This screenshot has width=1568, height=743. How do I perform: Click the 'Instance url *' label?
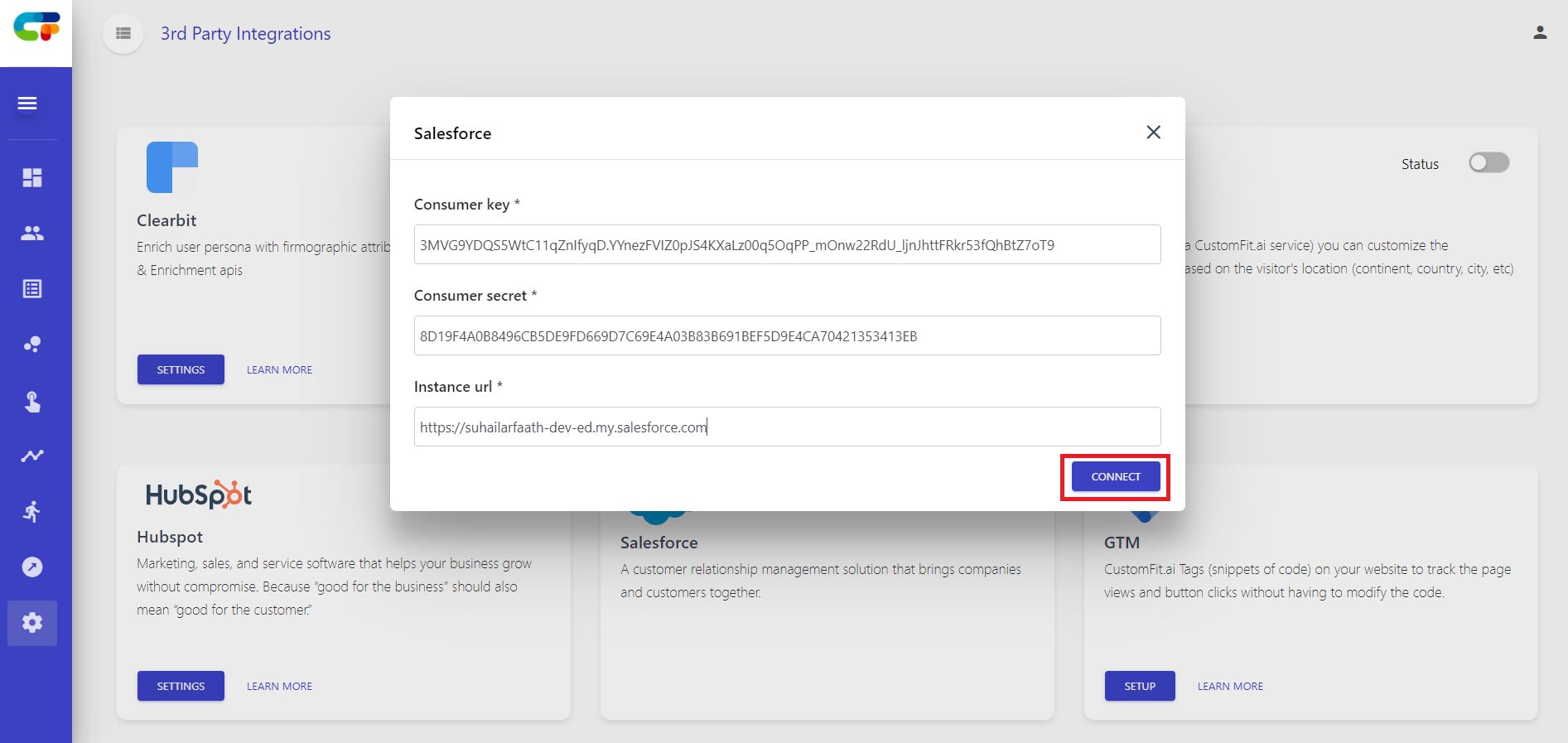pyautogui.click(x=458, y=387)
